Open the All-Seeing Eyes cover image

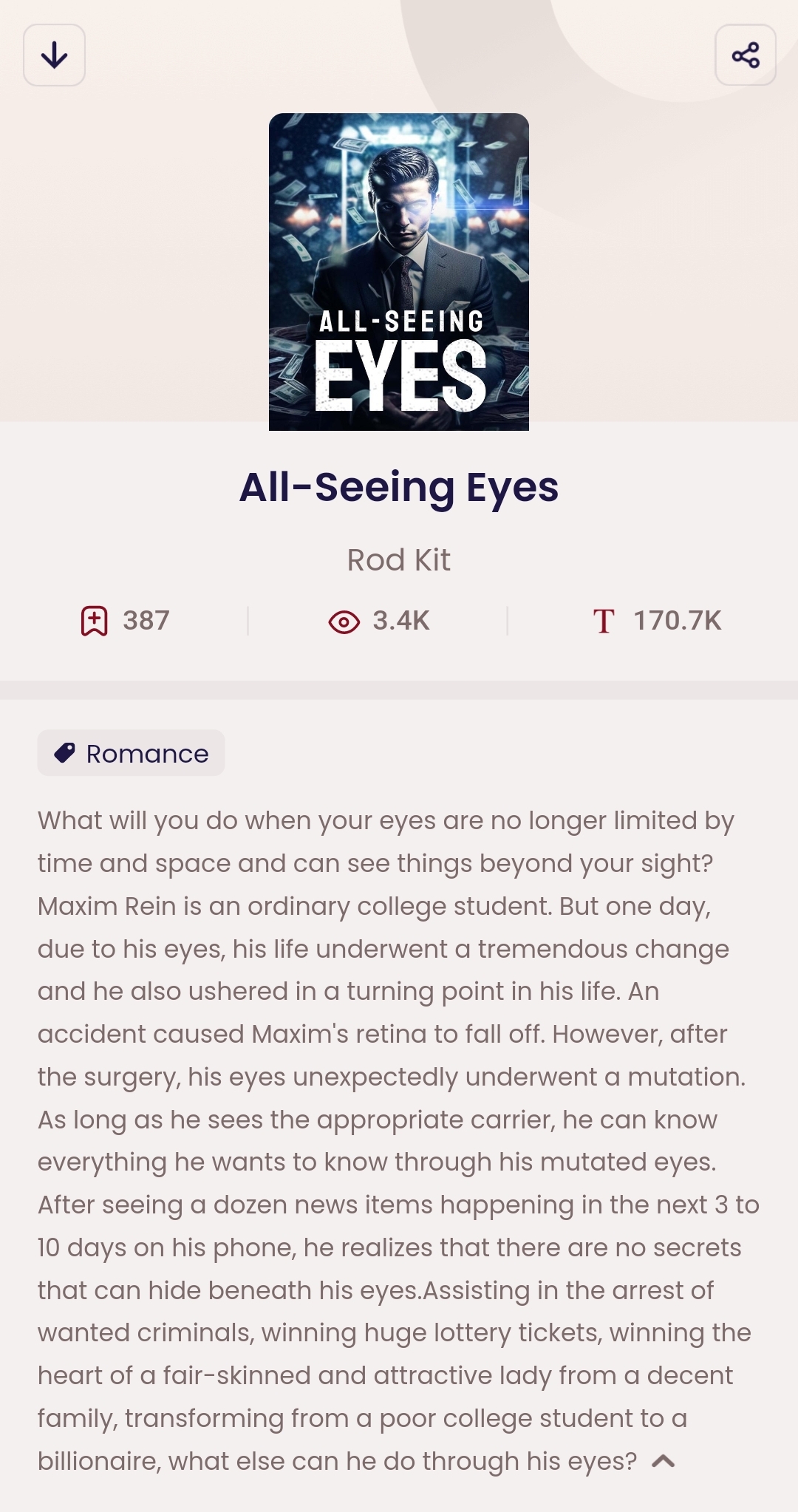point(398,222)
